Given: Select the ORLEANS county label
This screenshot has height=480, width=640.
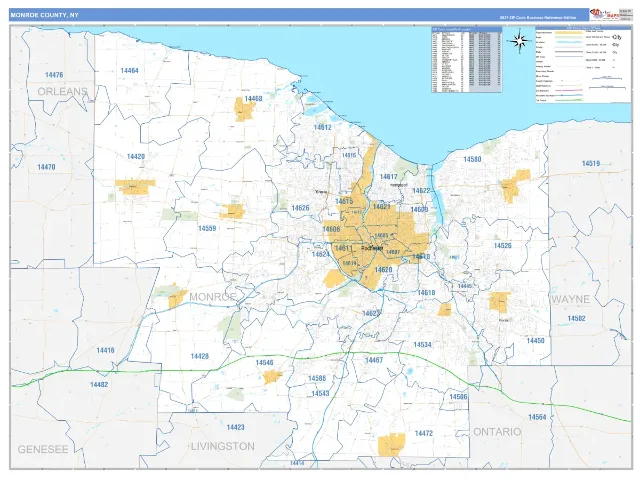Looking at the screenshot, I should 63,91.
